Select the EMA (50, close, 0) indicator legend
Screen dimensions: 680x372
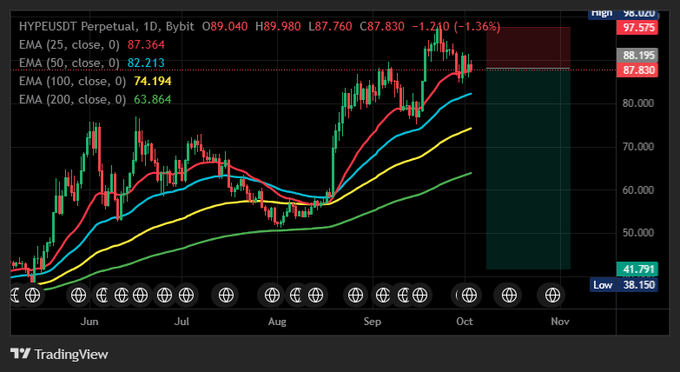[69, 63]
